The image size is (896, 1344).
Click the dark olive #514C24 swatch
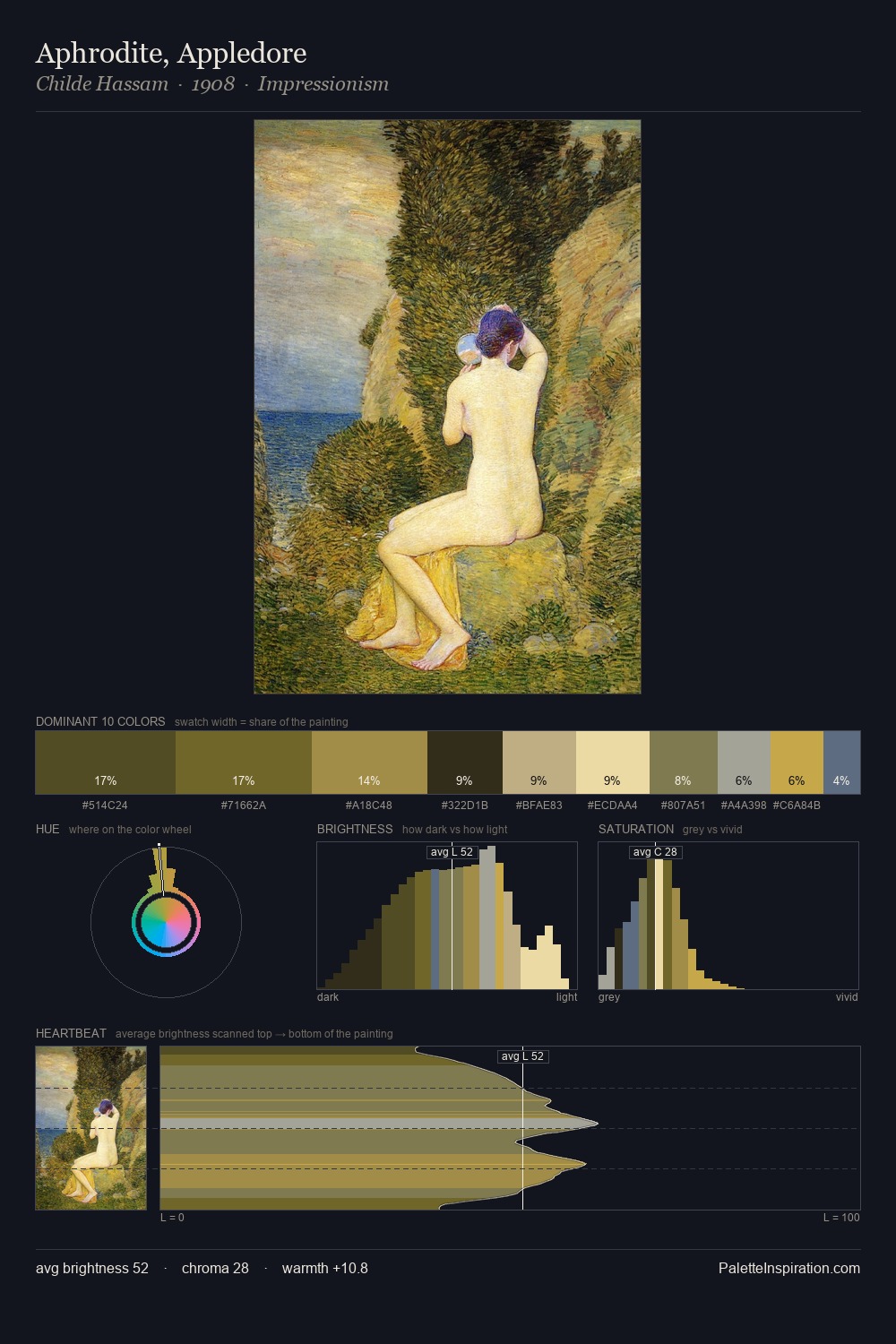pos(106,762)
